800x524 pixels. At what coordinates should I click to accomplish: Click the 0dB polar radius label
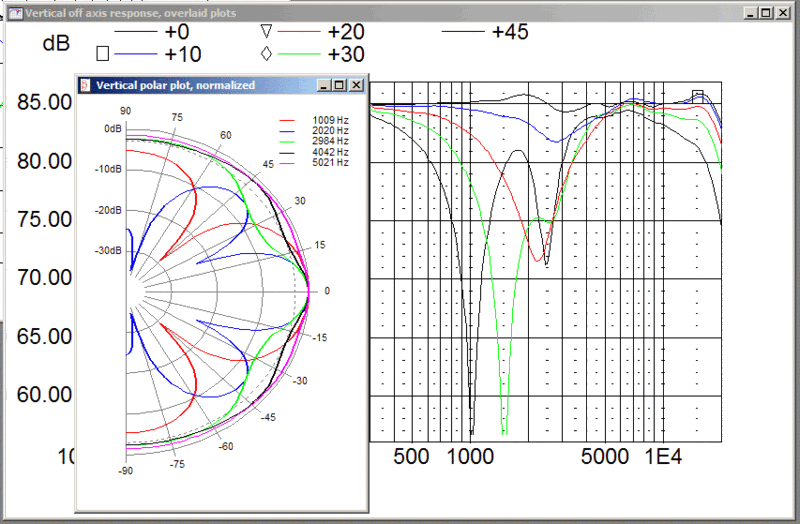click(x=113, y=129)
